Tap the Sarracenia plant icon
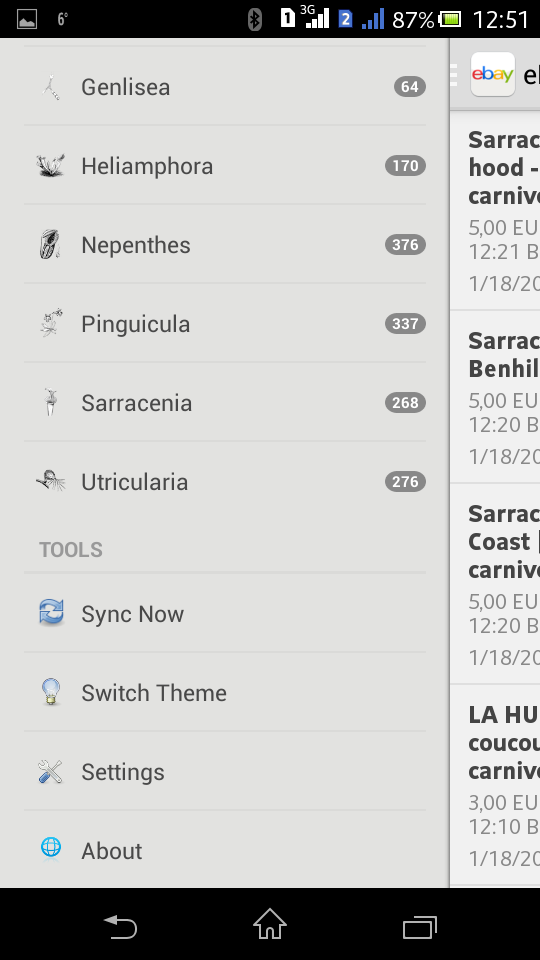The width and height of the screenshot is (540, 960). click(51, 402)
